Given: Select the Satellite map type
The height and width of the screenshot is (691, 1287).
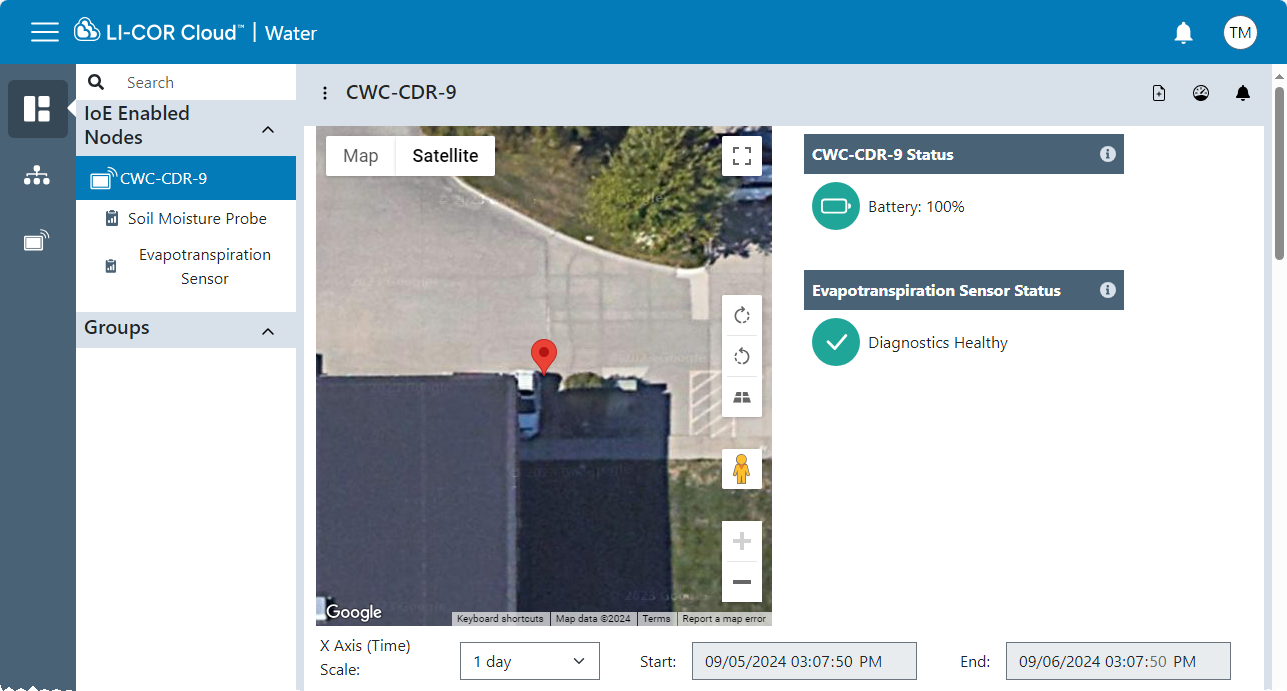Looking at the screenshot, I should point(446,156).
